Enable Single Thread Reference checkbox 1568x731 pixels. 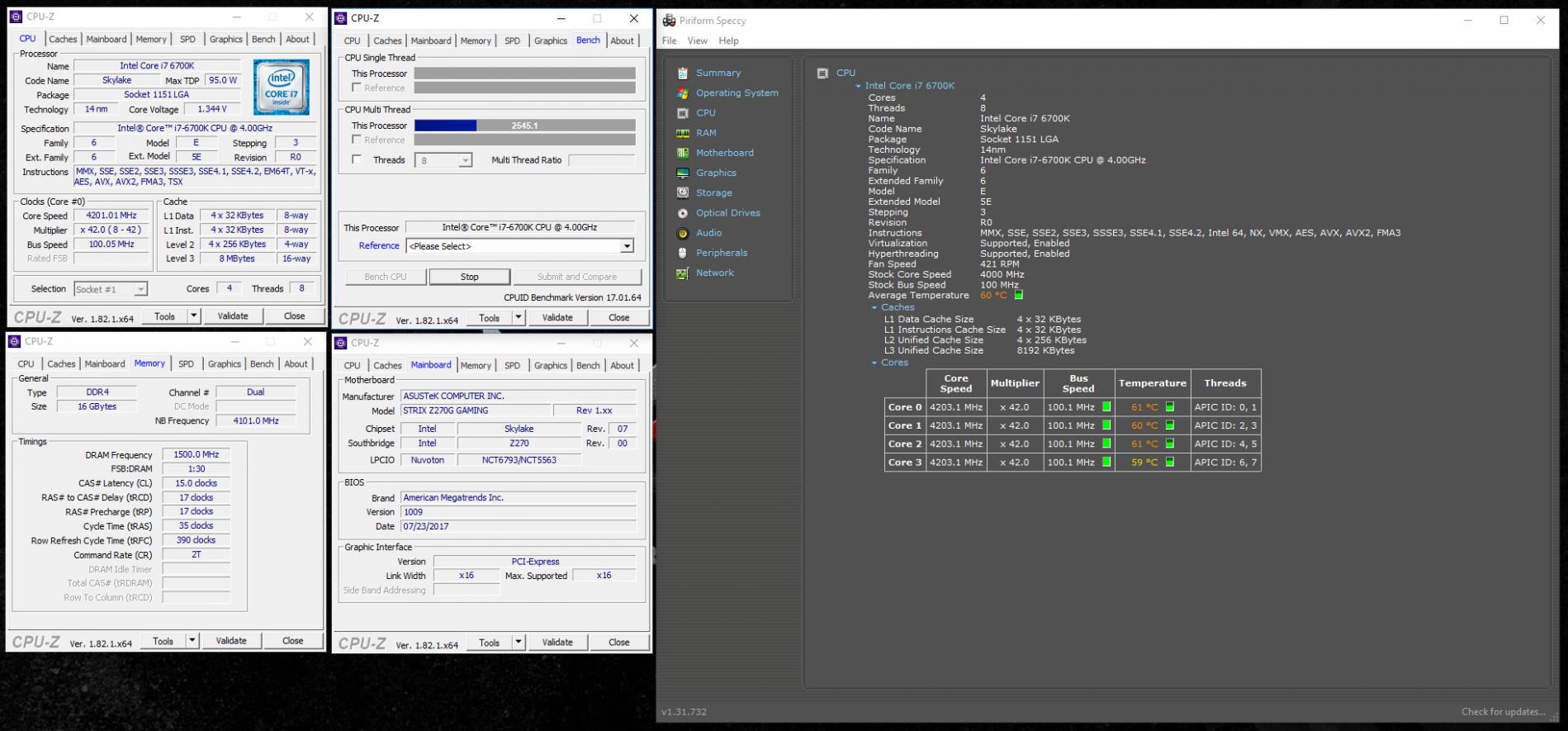(x=357, y=88)
